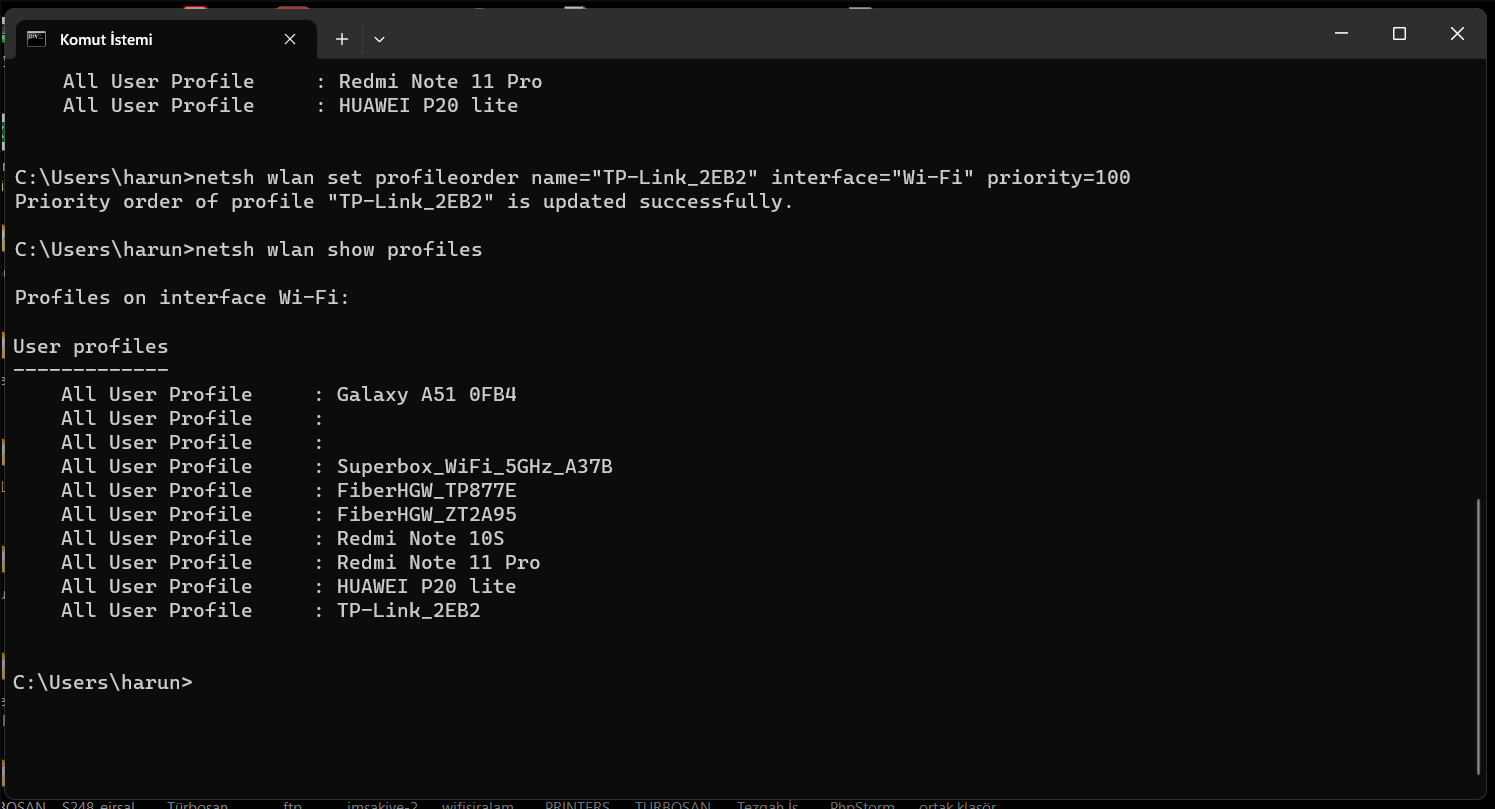The height and width of the screenshot is (809, 1495).
Task: Close the Komut İstemi tab
Action: (x=290, y=39)
